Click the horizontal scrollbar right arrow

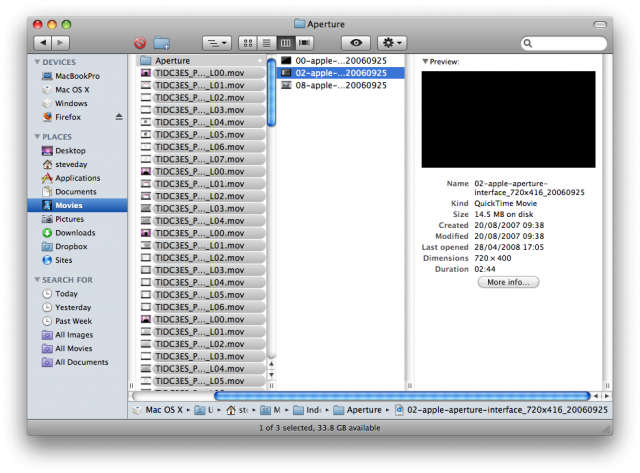pyautogui.click(x=607, y=396)
